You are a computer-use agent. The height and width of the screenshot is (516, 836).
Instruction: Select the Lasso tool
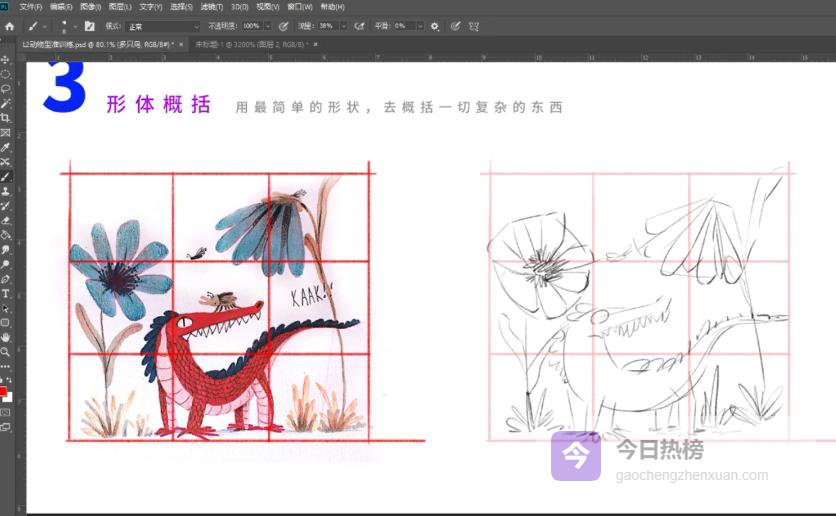pyautogui.click(x=6, y=89)
